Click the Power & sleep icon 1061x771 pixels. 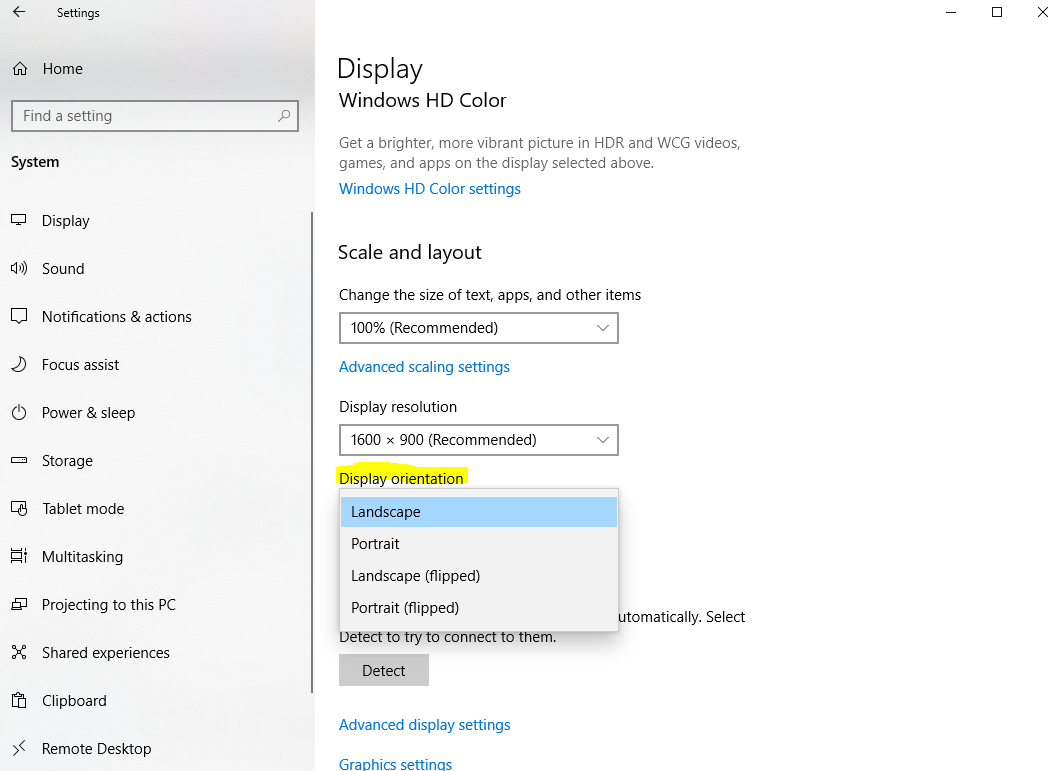pyautogui.click(x=19, y=412)
